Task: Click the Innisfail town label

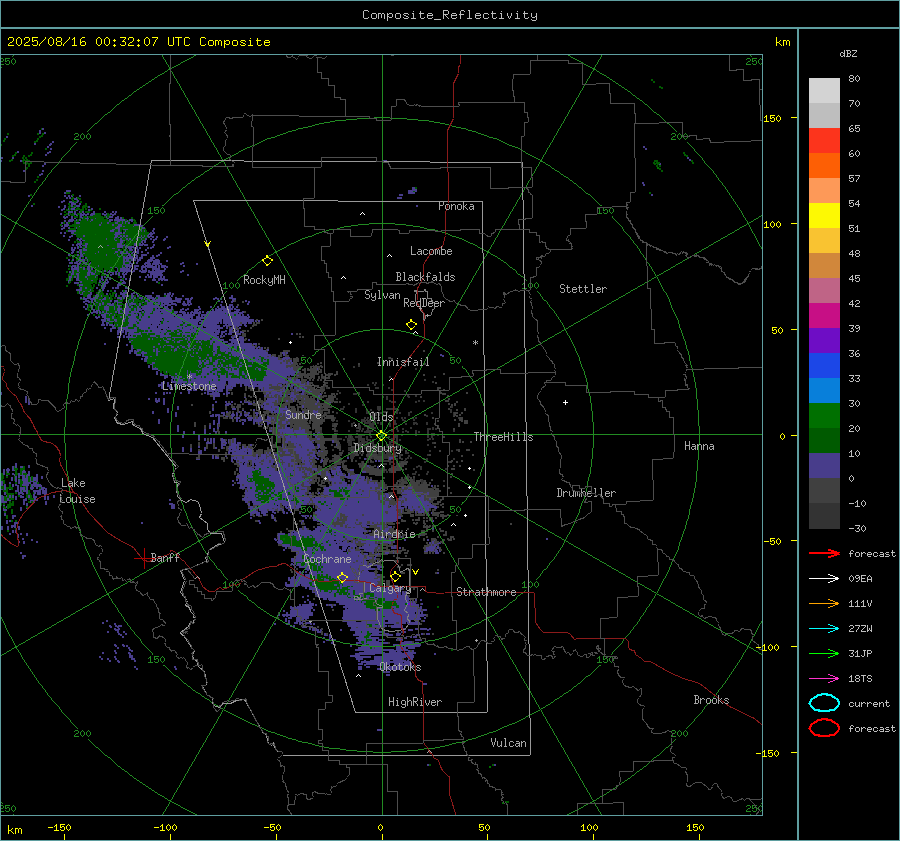Action: [x=403, y=362]
